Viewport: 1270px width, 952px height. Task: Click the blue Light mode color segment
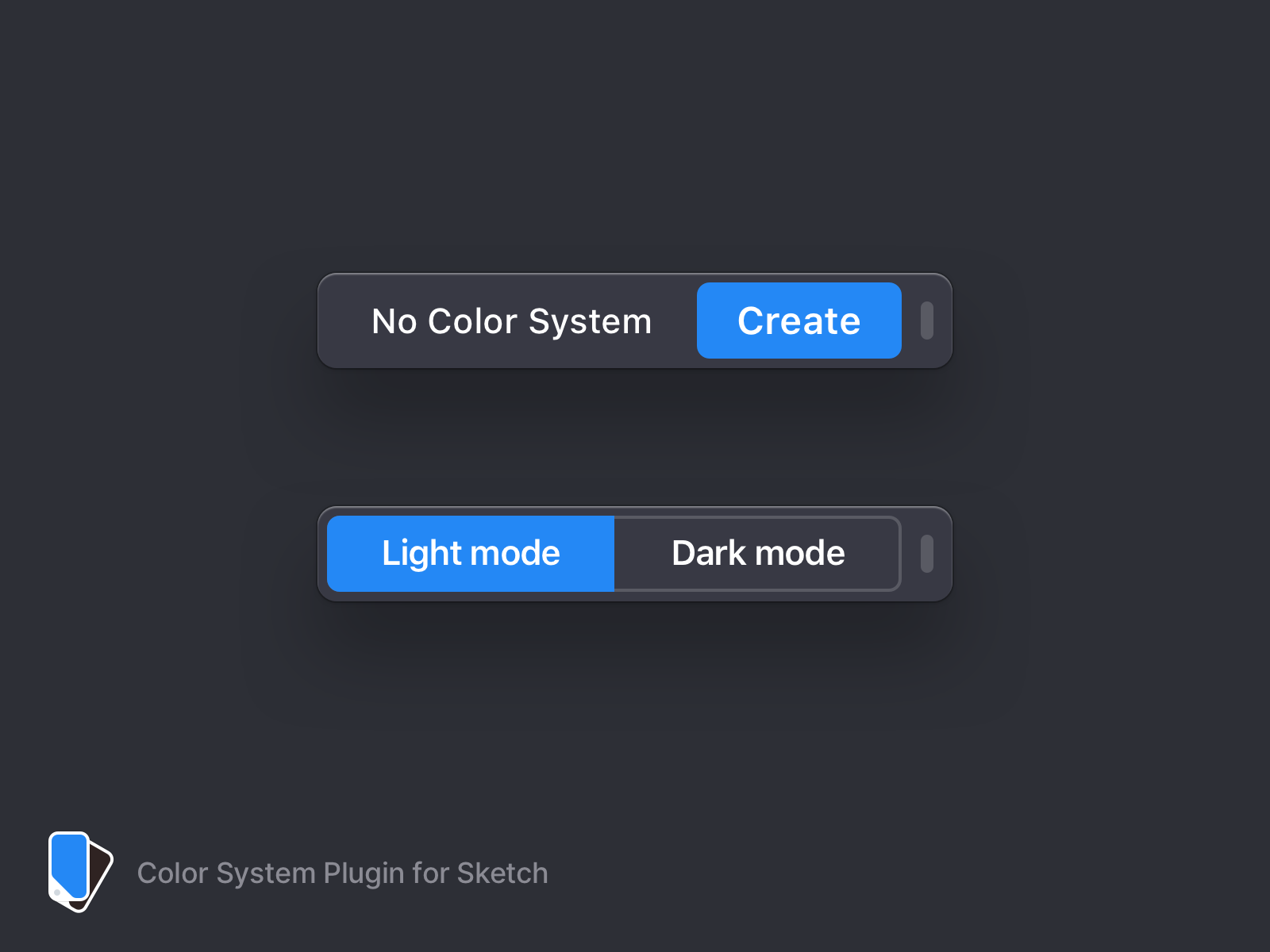tap(470, 554)
